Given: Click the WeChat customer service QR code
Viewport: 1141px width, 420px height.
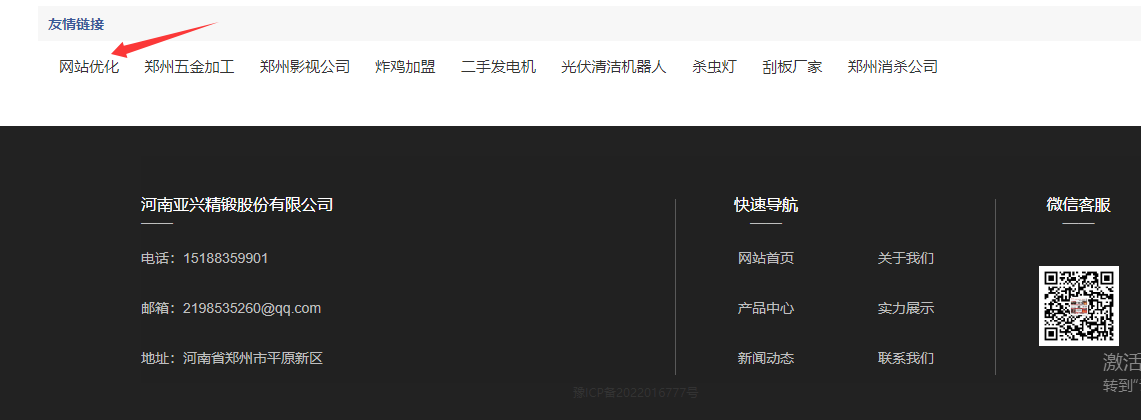Looking at the screenshot, I should click(1078, 306).
